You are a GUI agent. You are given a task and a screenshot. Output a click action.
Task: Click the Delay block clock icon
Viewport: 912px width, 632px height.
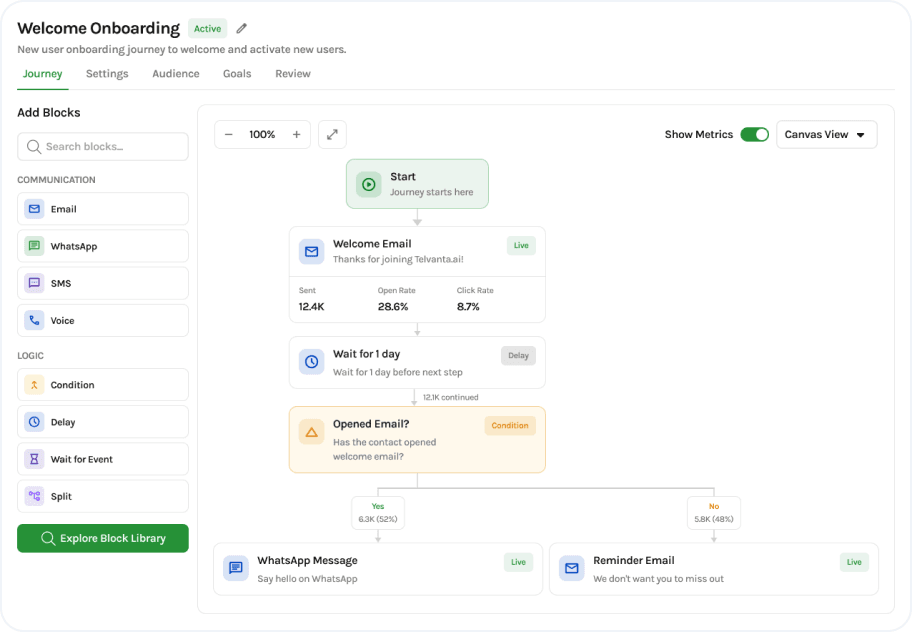click(x=34, y=422)
